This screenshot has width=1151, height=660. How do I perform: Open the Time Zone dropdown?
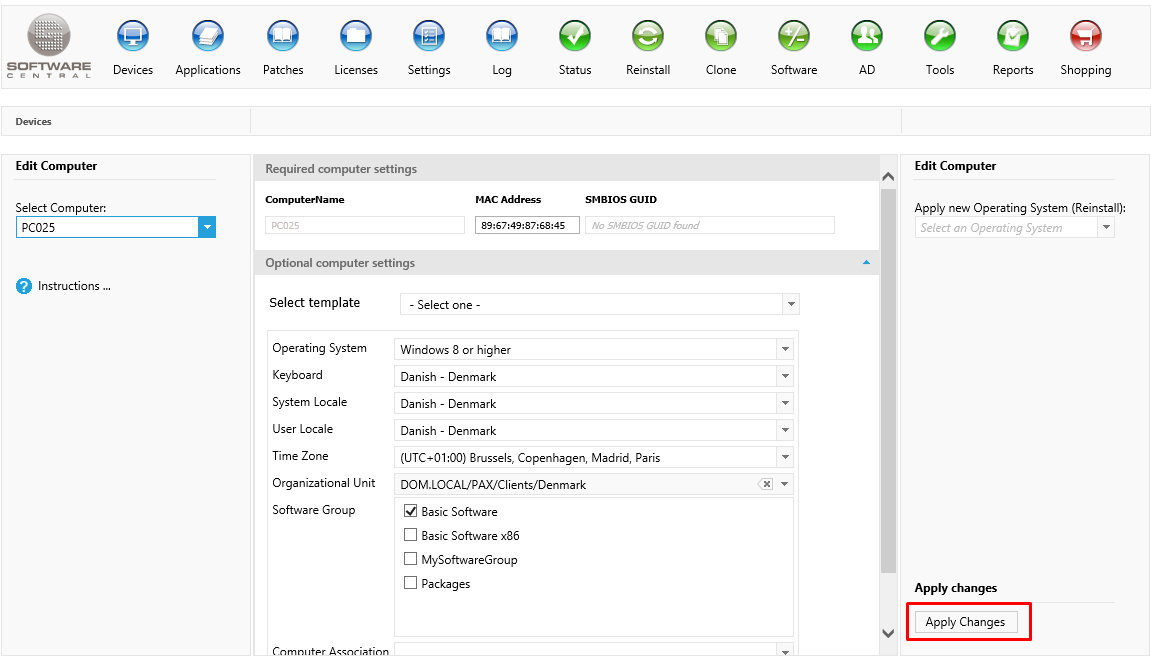pyautogui.click(x=785, y=458)
